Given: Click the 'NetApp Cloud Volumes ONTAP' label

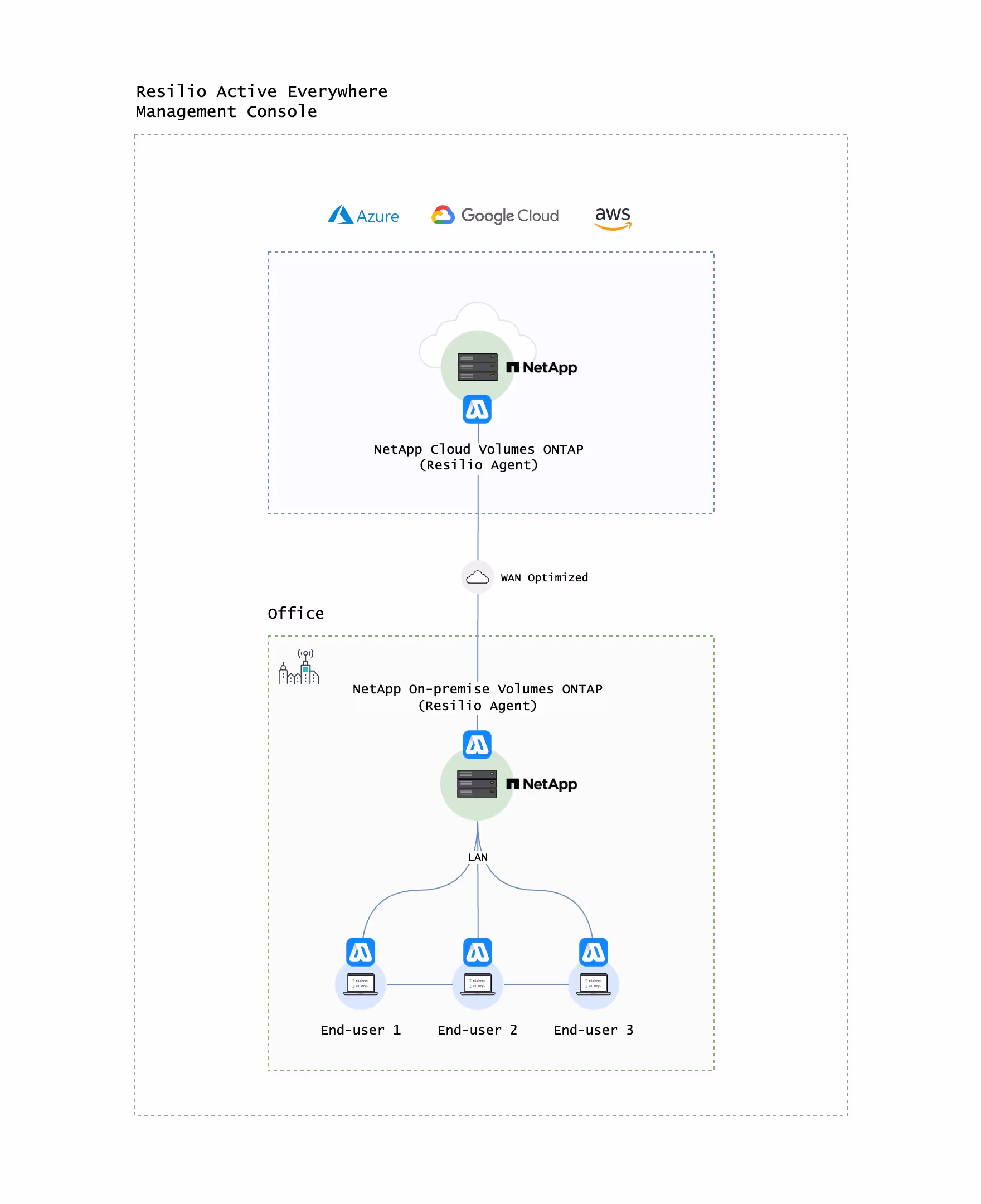Looking at the screenshot, I should pyautogui.click(x=479, y=449).
